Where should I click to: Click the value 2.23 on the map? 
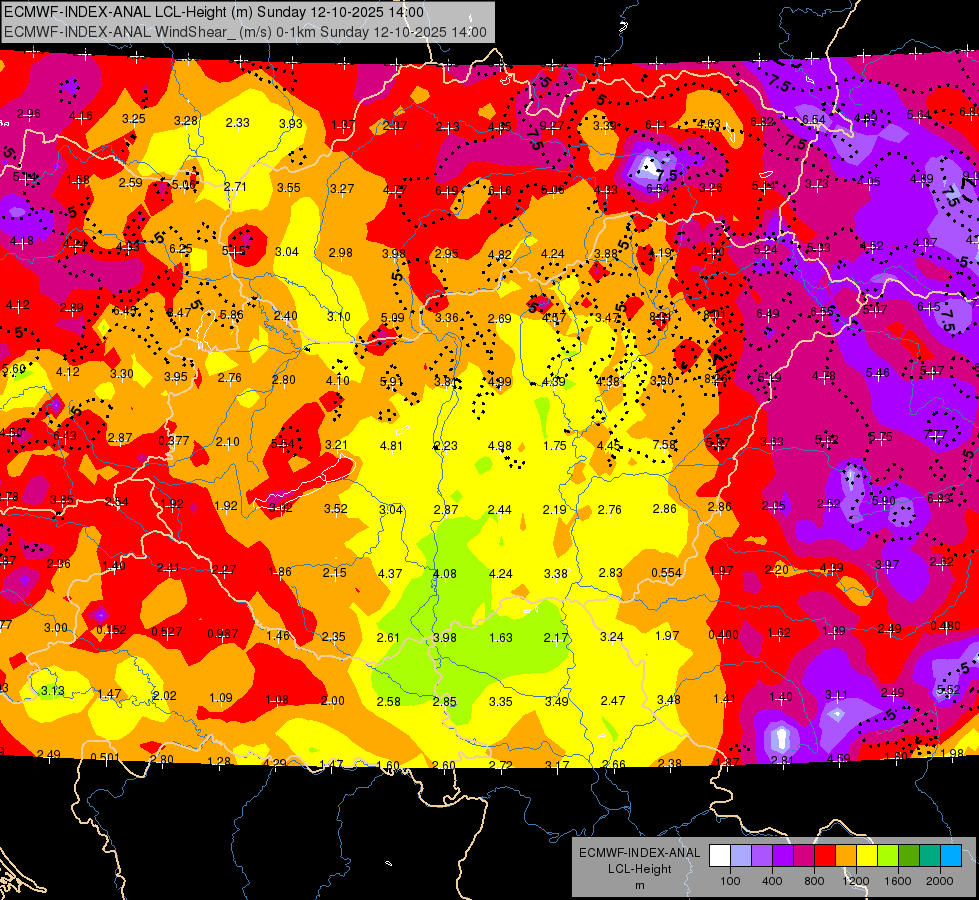446,446
